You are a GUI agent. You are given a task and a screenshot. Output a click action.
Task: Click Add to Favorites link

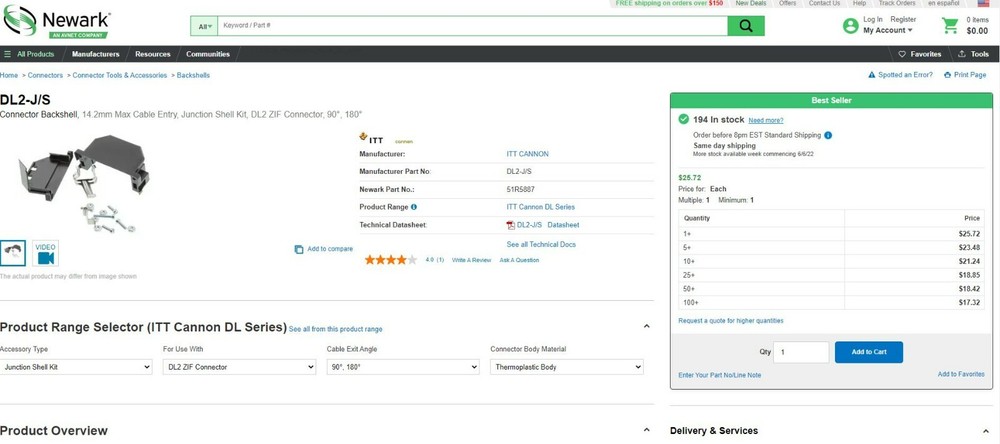[961, 374]
